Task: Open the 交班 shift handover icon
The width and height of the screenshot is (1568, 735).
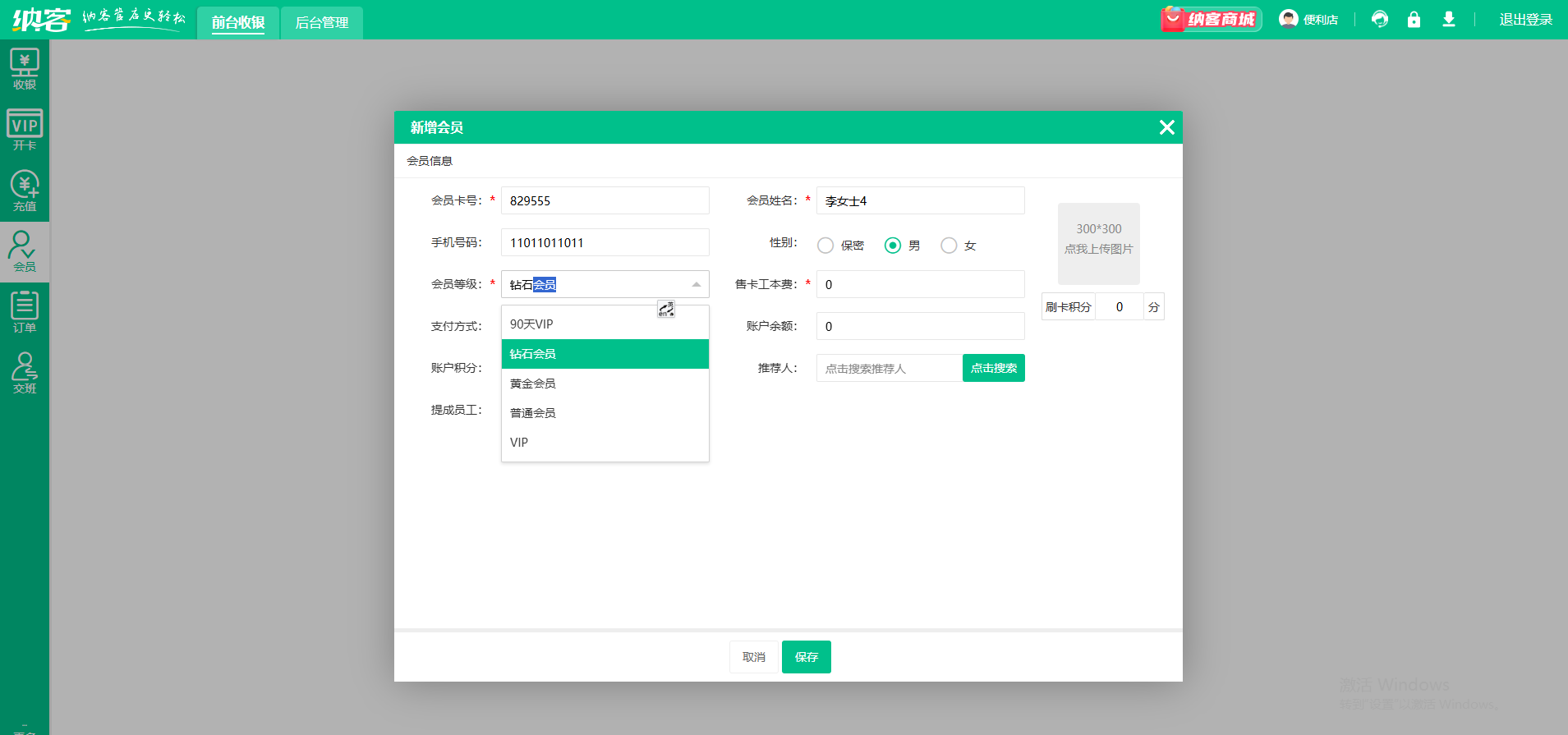Action: click(25, 373)
